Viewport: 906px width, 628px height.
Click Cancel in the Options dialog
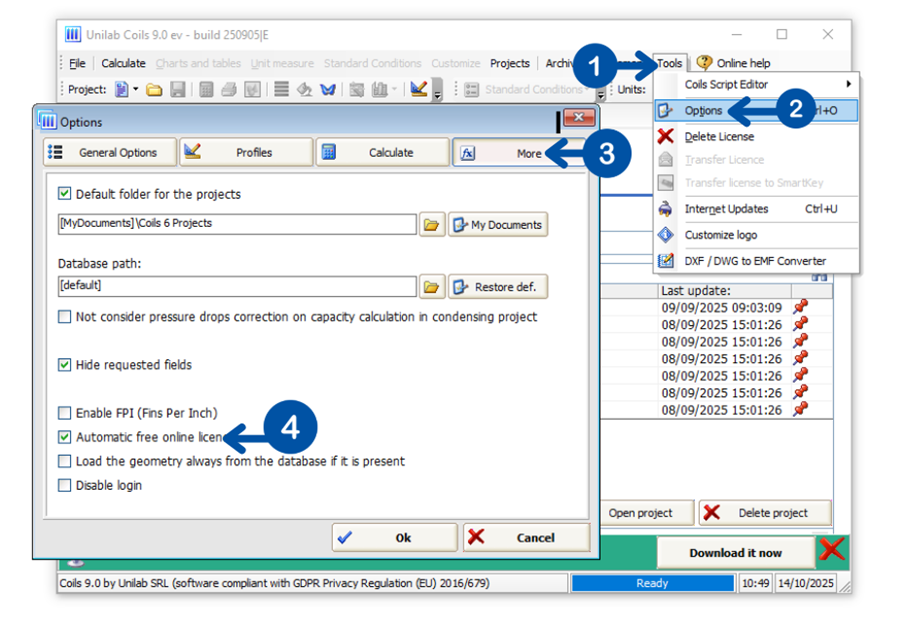coord(526,538)
